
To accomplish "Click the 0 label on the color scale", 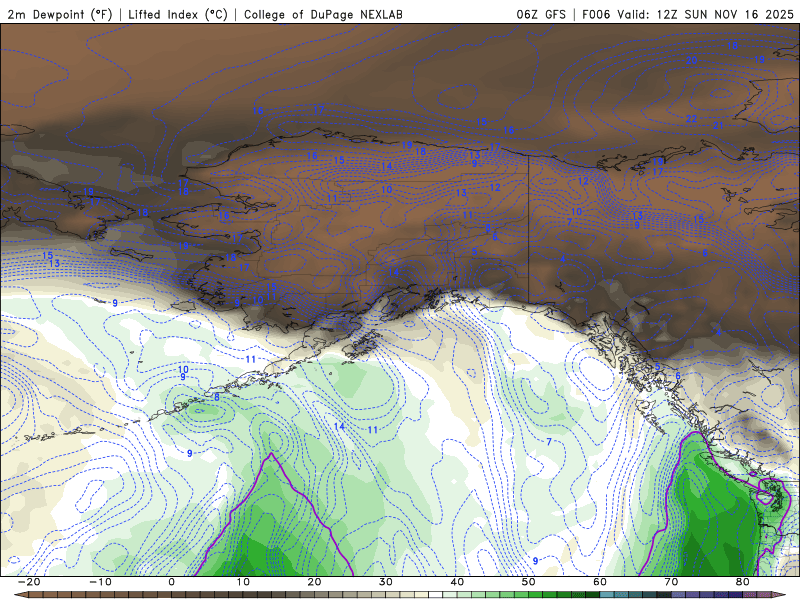I will coord(171,582).
